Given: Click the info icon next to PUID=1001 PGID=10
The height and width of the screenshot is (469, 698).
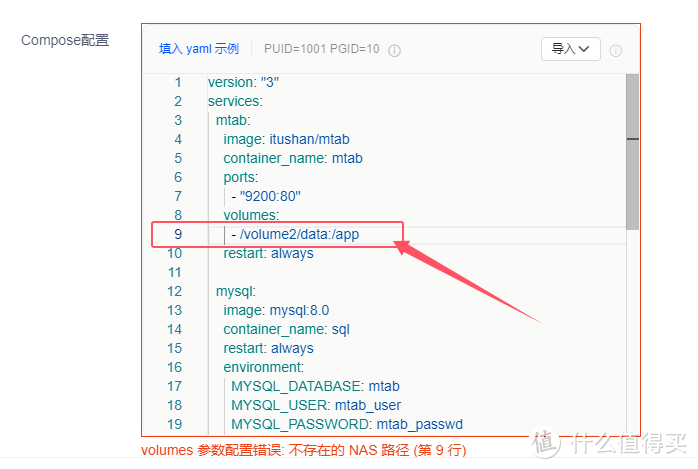Looking at the screenshot, I should coord(394,51).
